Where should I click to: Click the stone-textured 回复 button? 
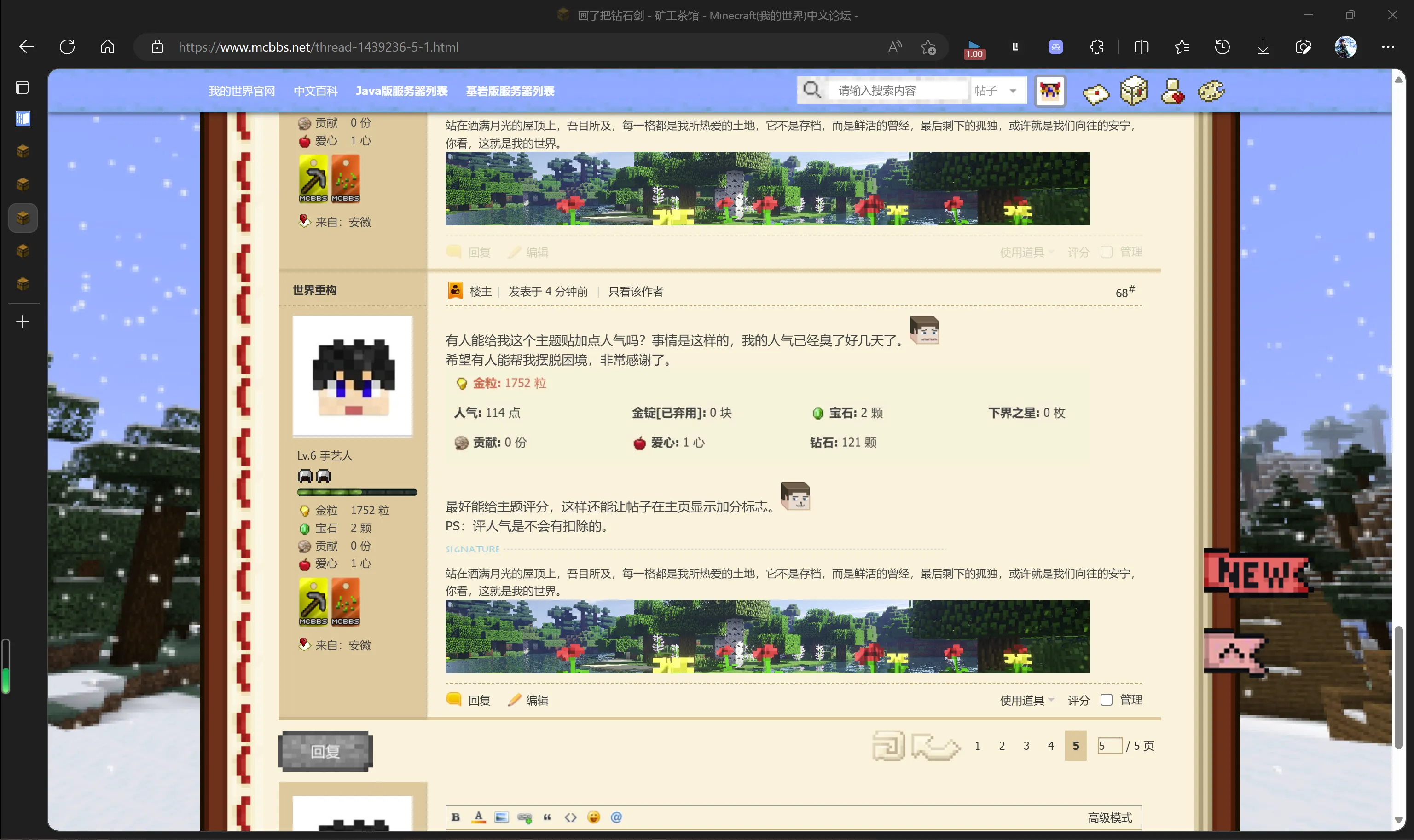coord(325,751)
